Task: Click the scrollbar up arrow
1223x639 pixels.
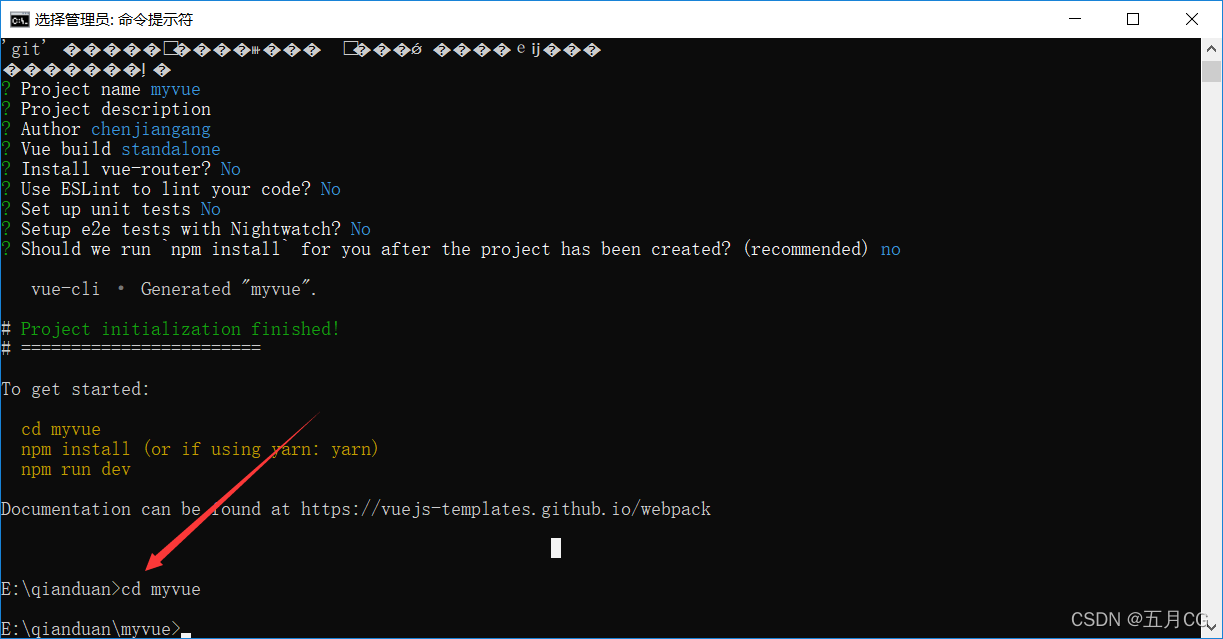Action: pyautogui.click(x=1211, y=48)
